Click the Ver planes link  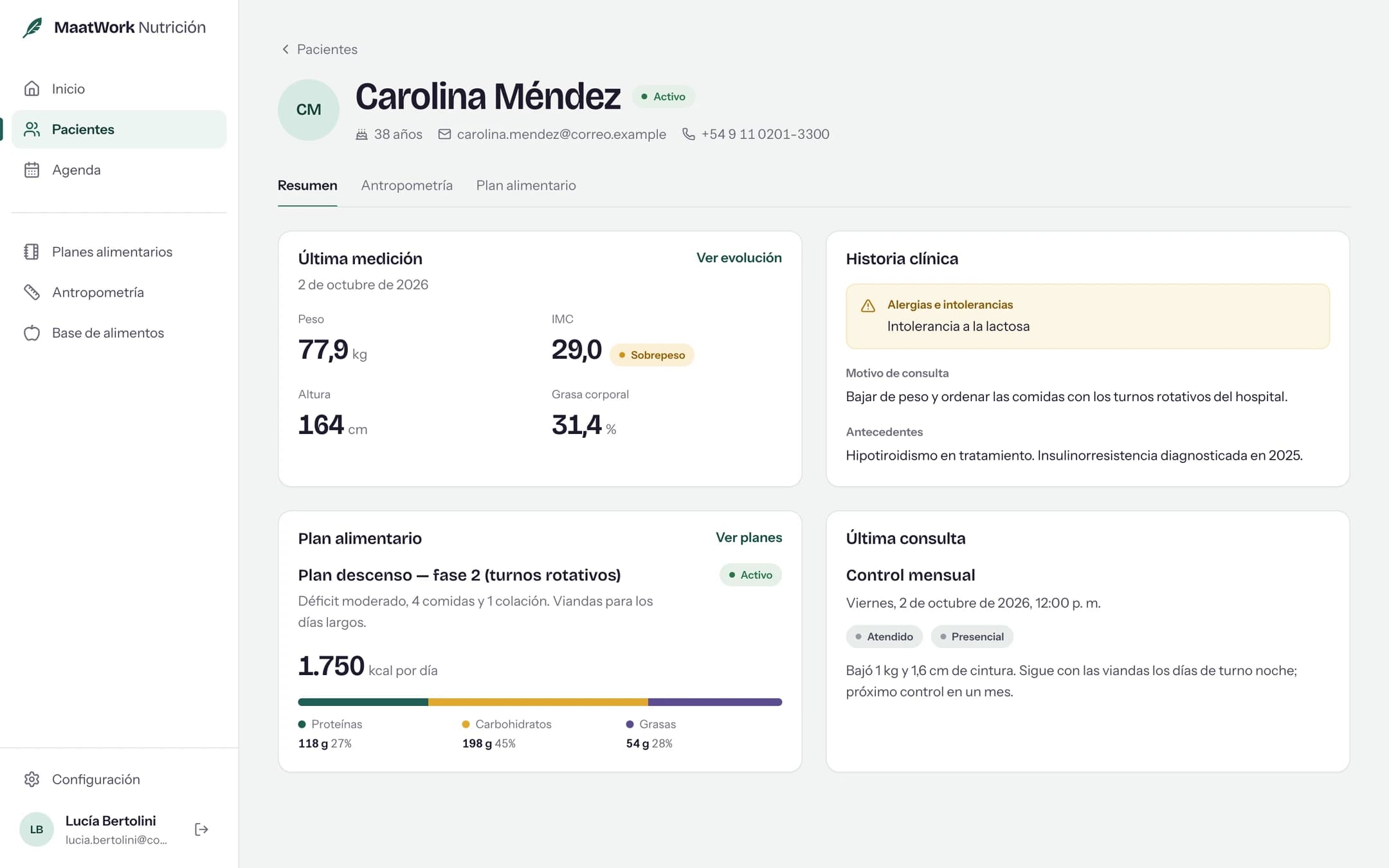(x=749, y=538)
